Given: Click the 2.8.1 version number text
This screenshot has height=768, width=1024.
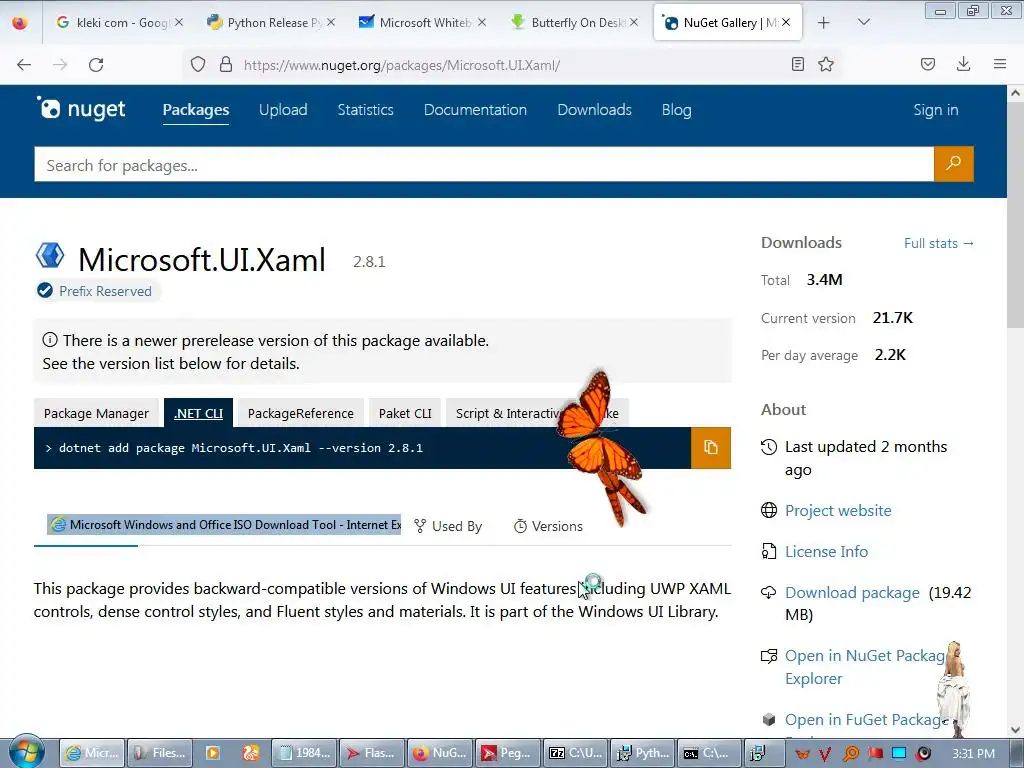Looking at the screenshot, I should pos(369,262).
